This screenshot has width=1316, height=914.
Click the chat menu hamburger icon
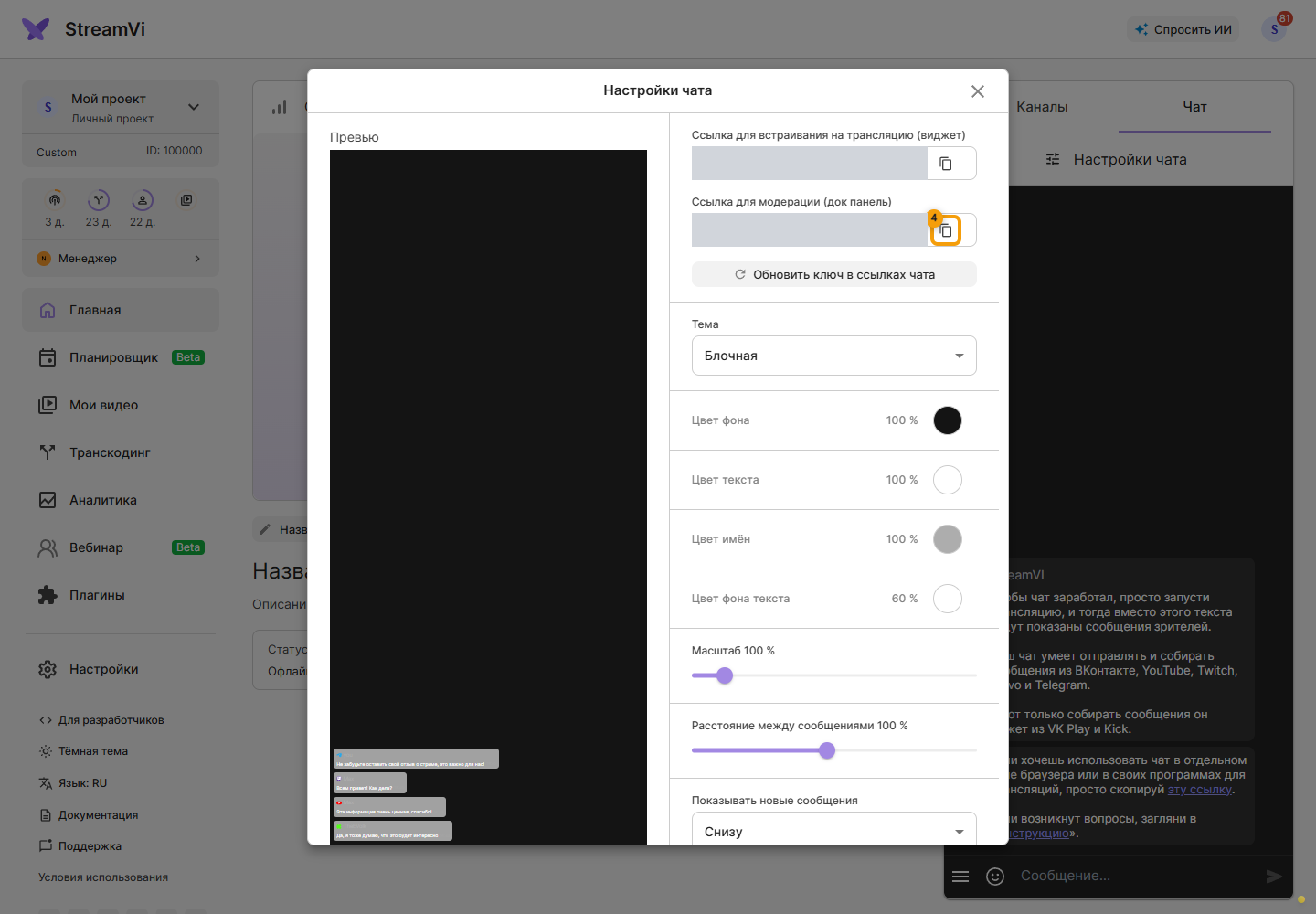pyautogui.click(x=960, y=877)
